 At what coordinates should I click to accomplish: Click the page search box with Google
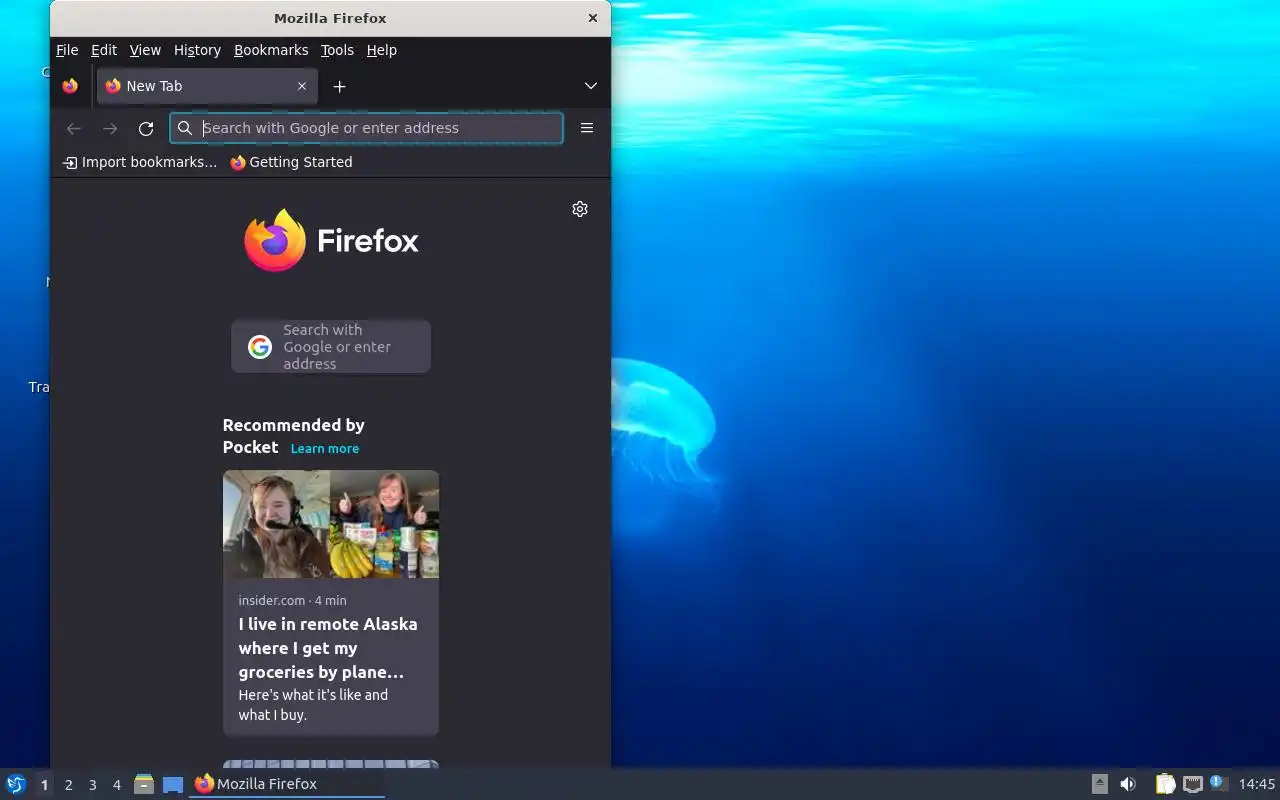331,347
